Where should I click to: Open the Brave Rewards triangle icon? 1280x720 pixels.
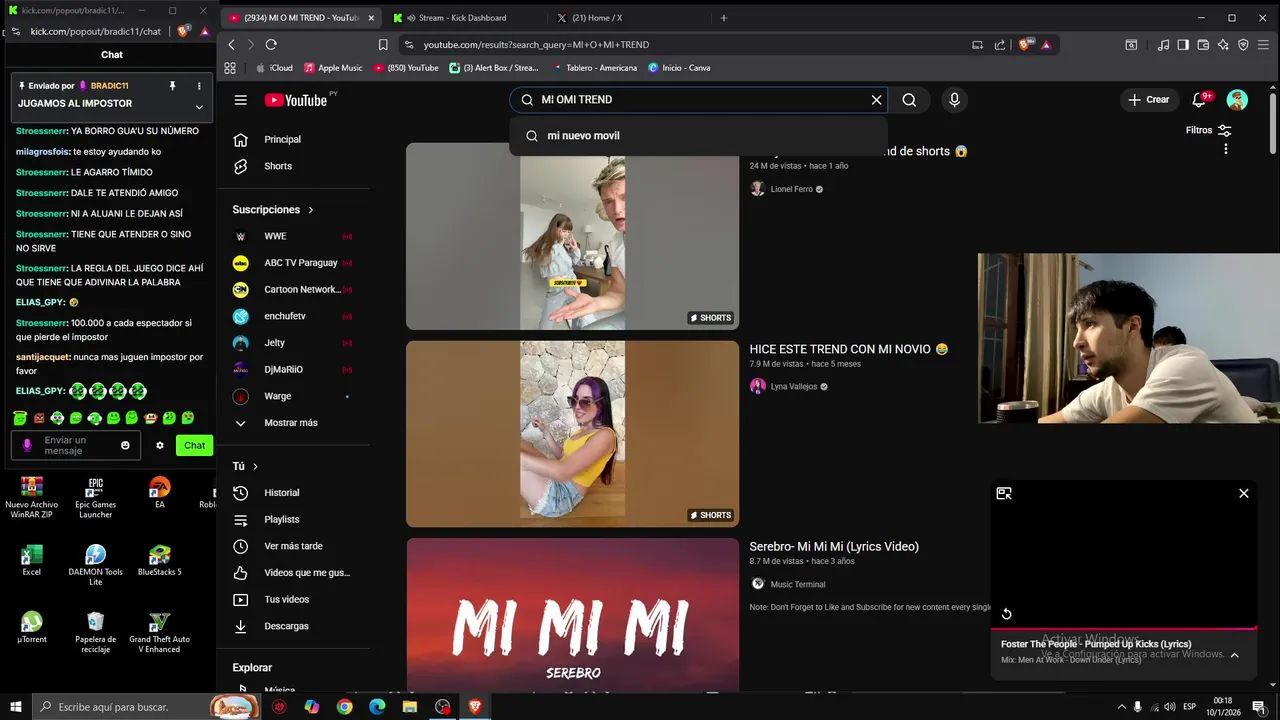coord(1046,45)
